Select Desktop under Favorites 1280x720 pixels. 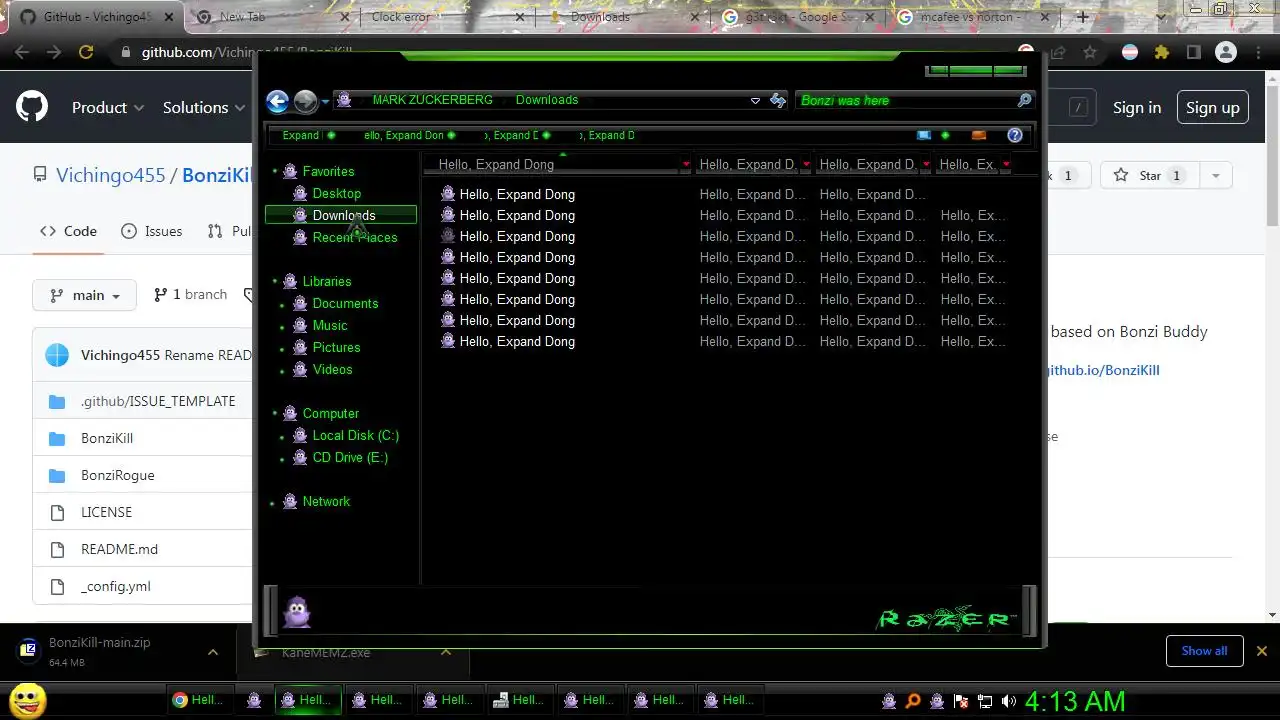(x=336, y=193)
